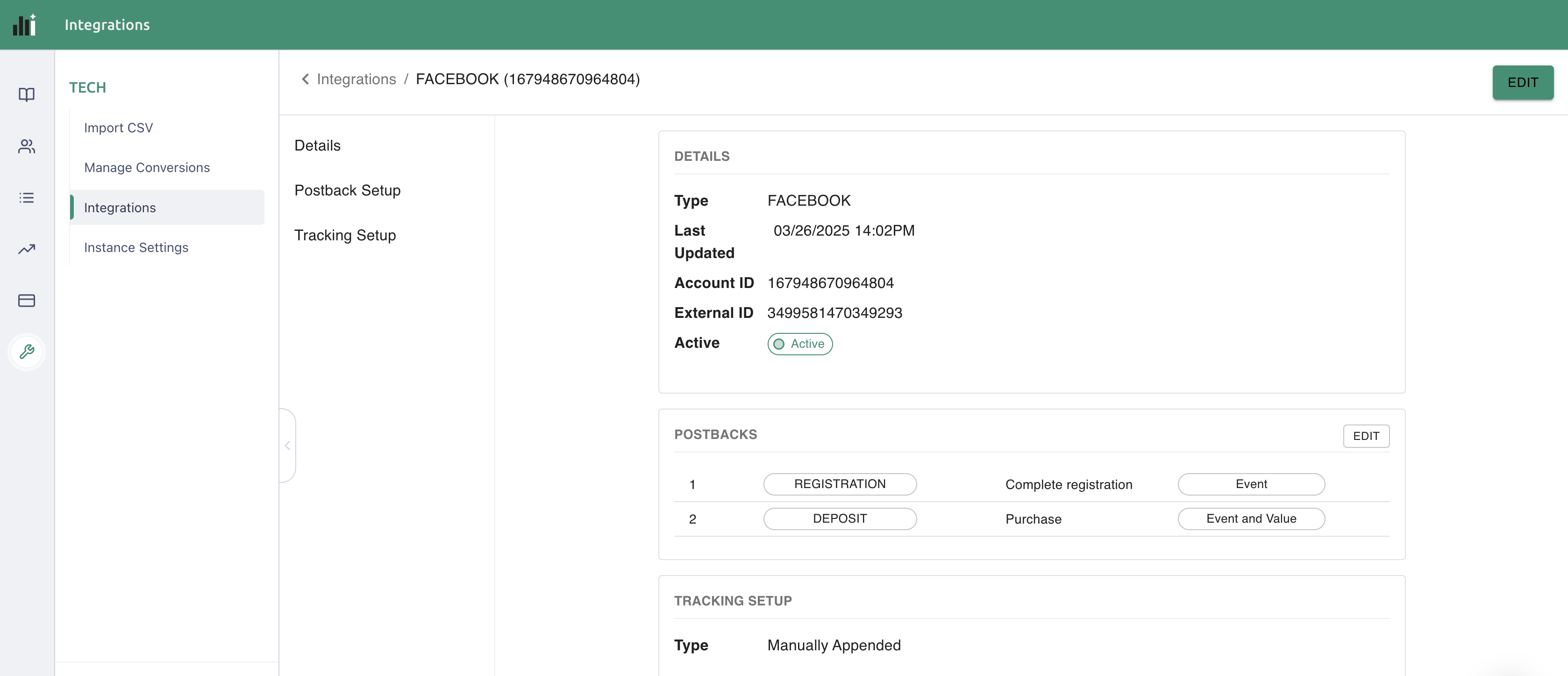
Task: Click the Event and Value pill
Action: coord(1251,519)
